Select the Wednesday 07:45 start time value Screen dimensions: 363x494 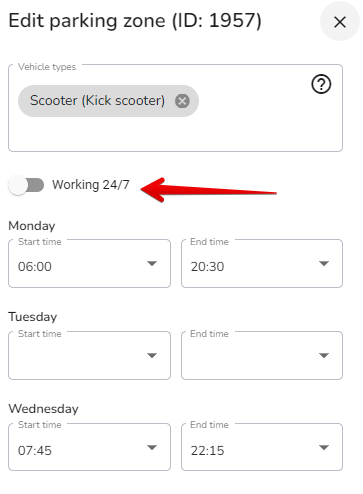(35, 451)
